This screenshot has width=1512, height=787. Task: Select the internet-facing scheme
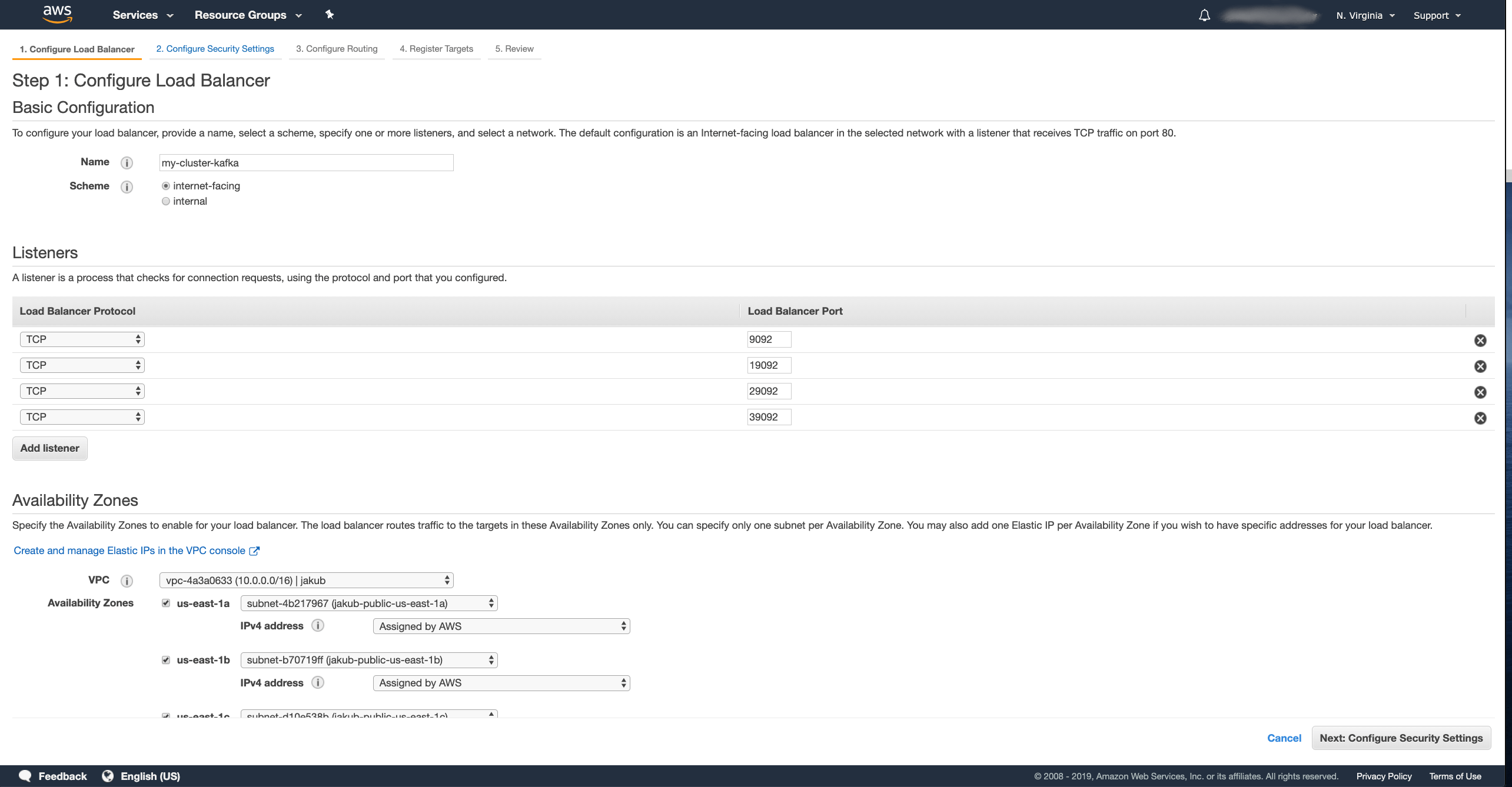(166, 186)
